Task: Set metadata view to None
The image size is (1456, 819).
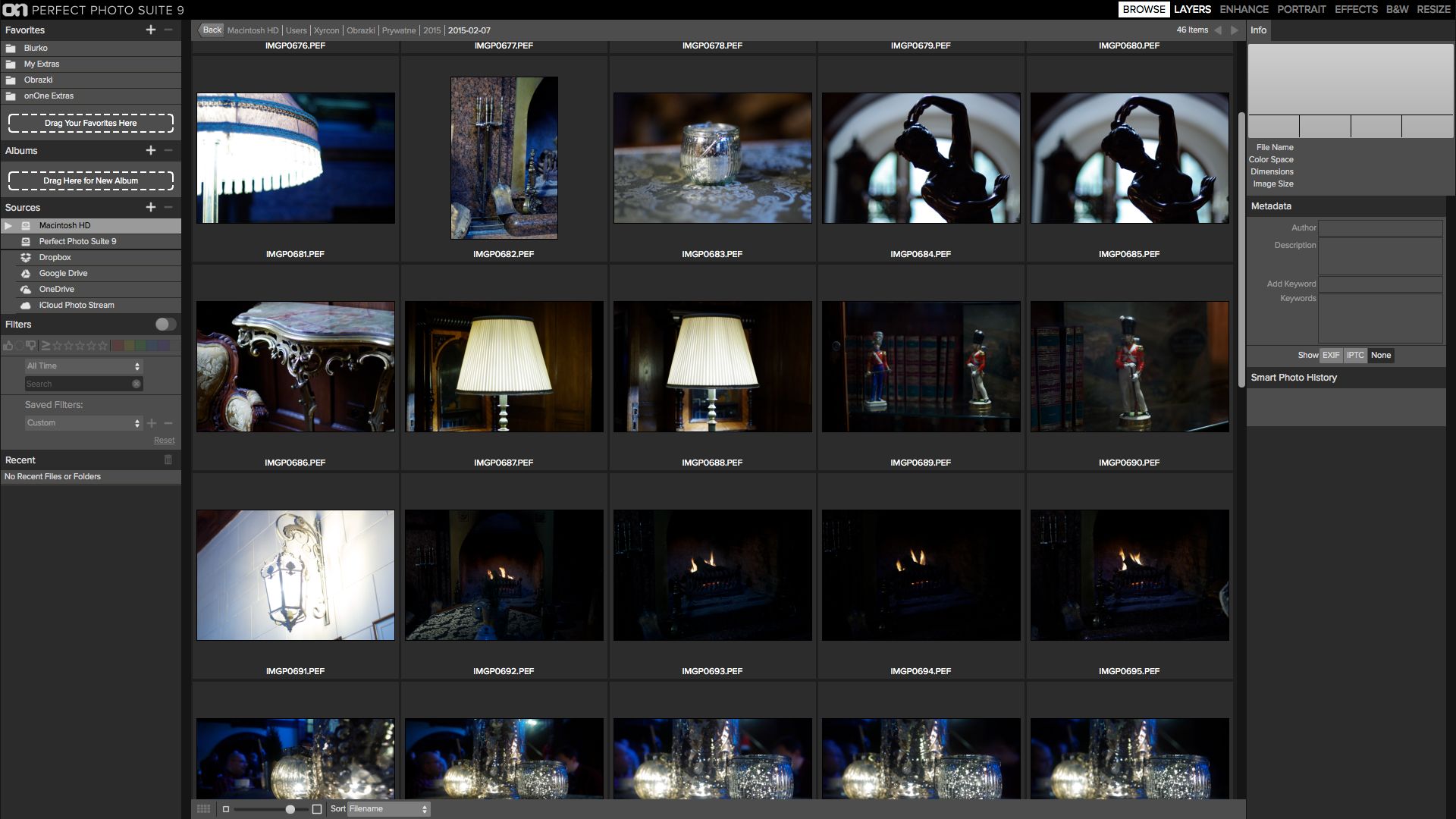Action: click(x=1381, y=355)
